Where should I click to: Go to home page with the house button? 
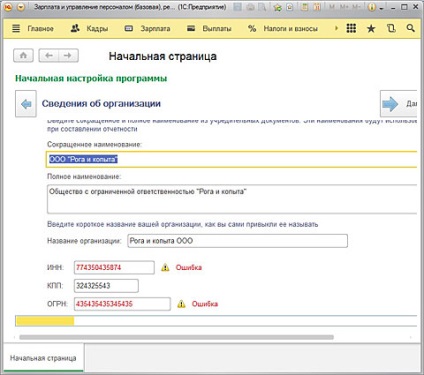click(x=23, y=55)
